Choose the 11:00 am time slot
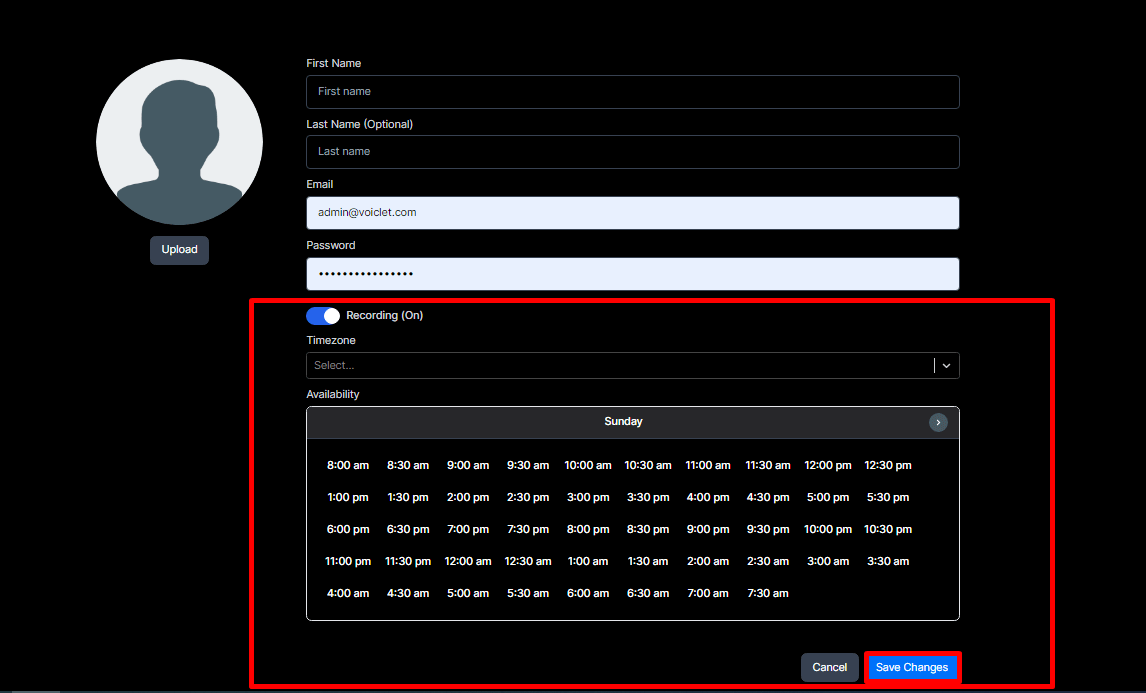 (707, 466)
